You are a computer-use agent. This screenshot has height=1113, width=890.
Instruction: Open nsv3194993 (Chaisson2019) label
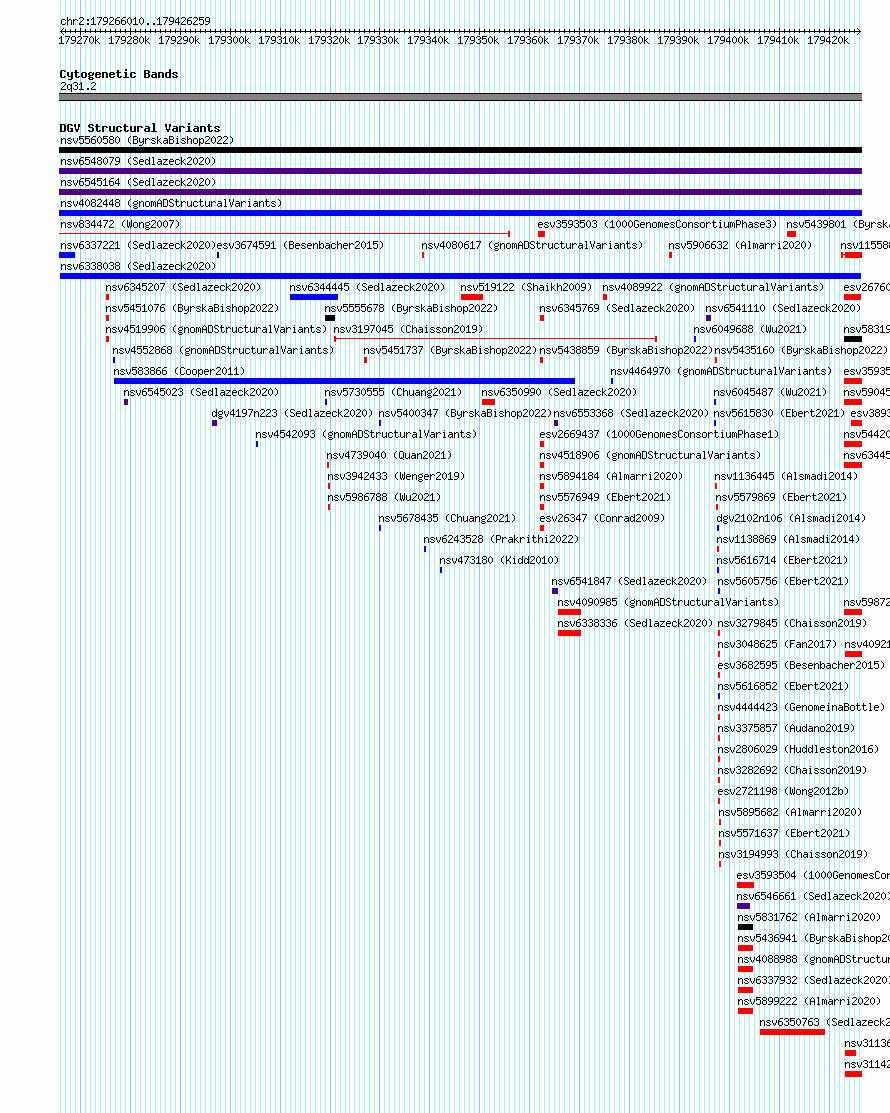pos(793,854)
